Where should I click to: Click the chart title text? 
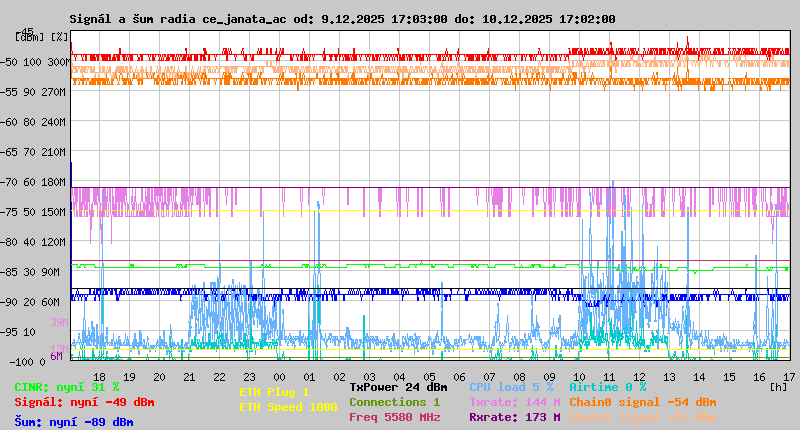click(342, 19)
